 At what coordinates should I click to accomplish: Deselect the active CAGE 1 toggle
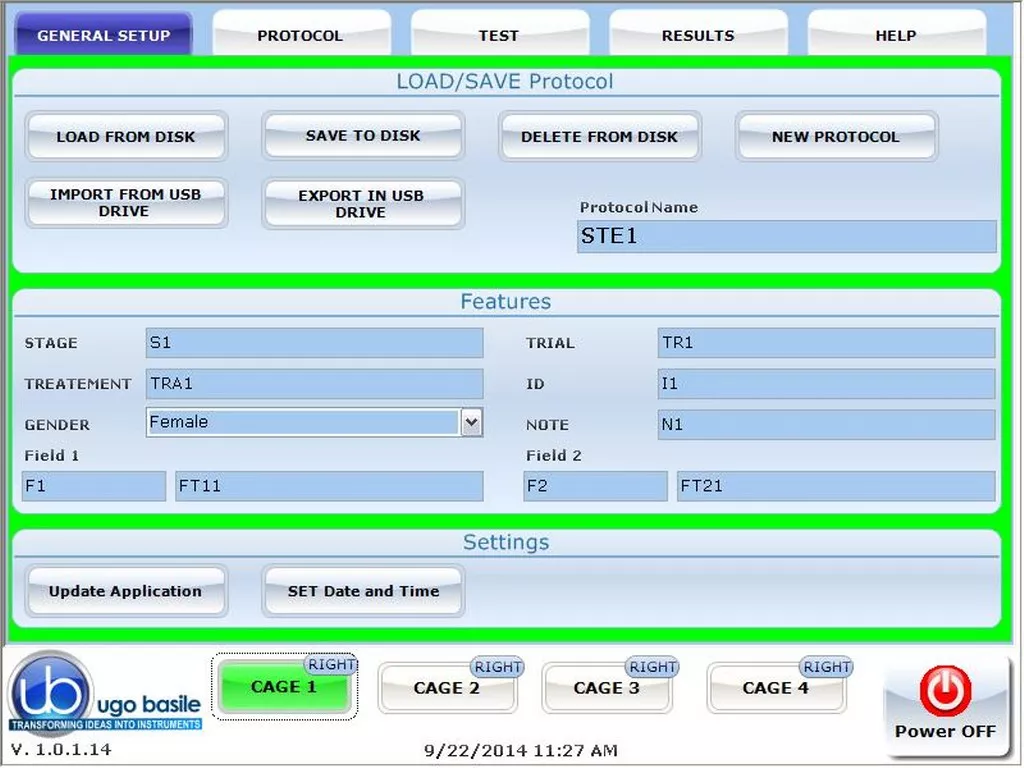click(x=285, y=687)
